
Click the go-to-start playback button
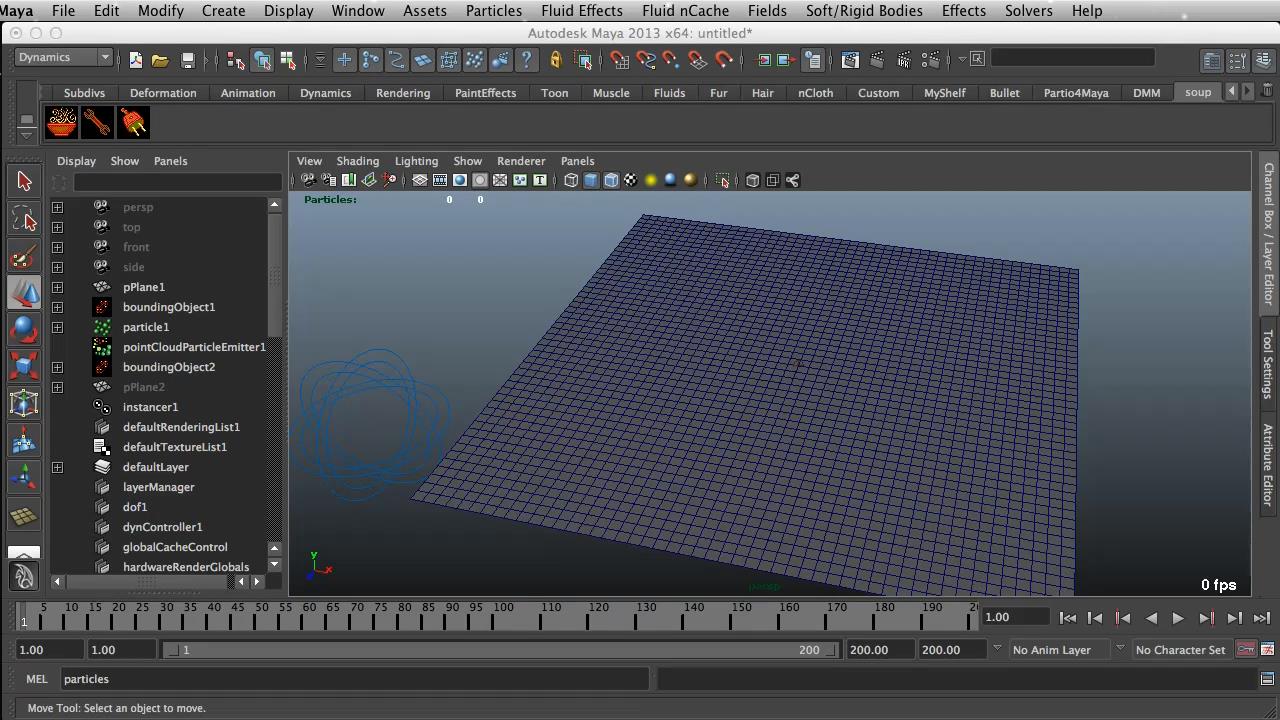[1067, 617]
